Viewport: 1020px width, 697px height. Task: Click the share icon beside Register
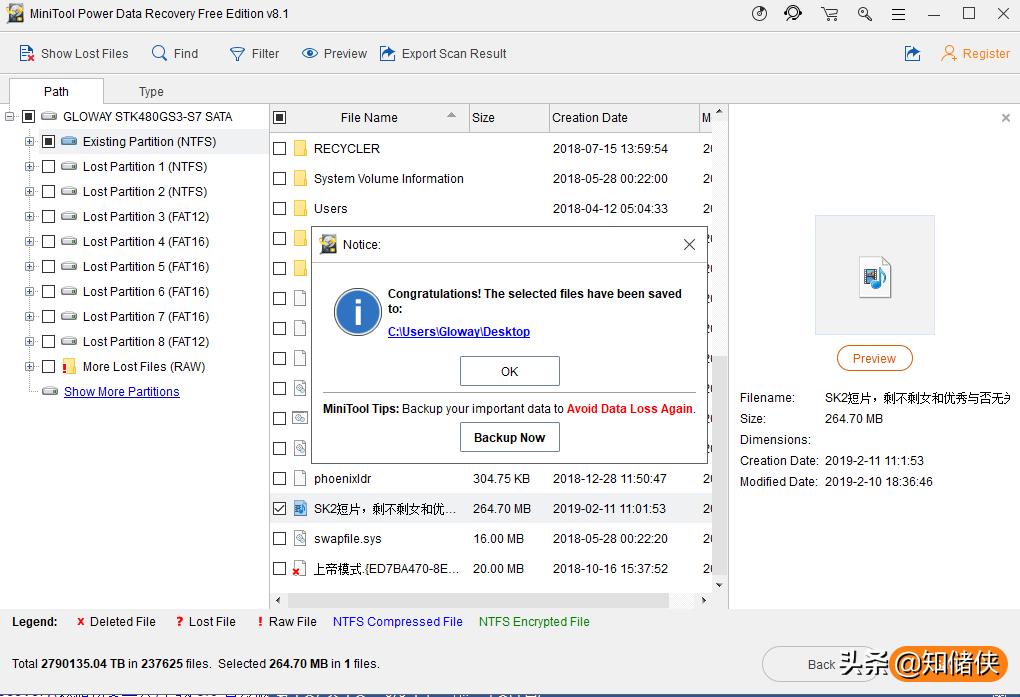coord(912,53)
